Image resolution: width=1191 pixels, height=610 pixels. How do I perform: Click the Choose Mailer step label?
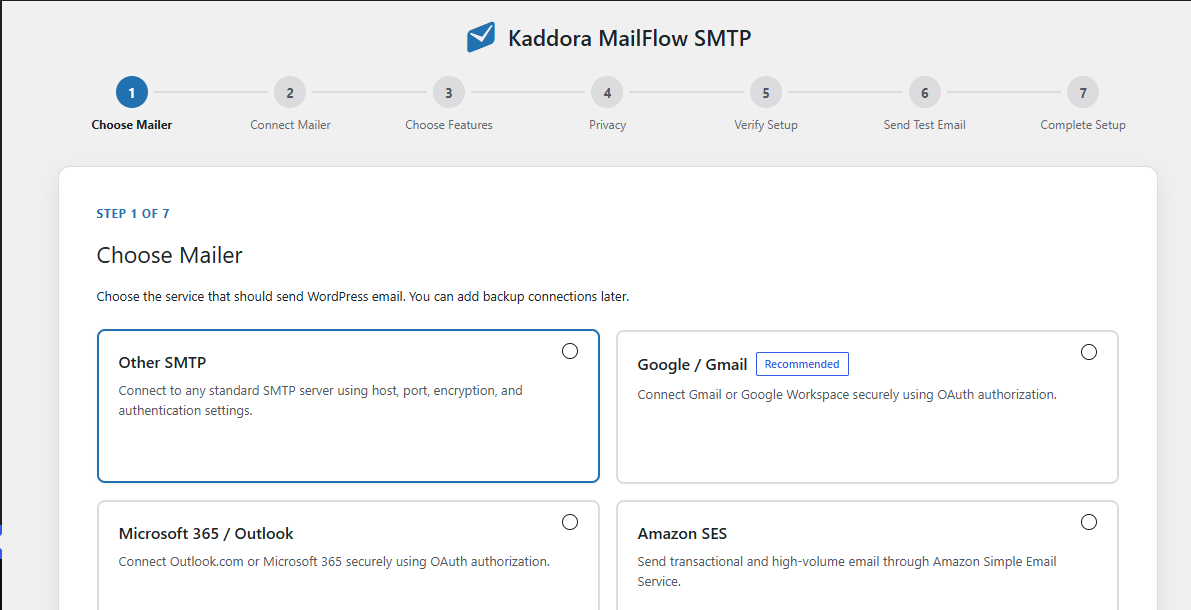131,125
